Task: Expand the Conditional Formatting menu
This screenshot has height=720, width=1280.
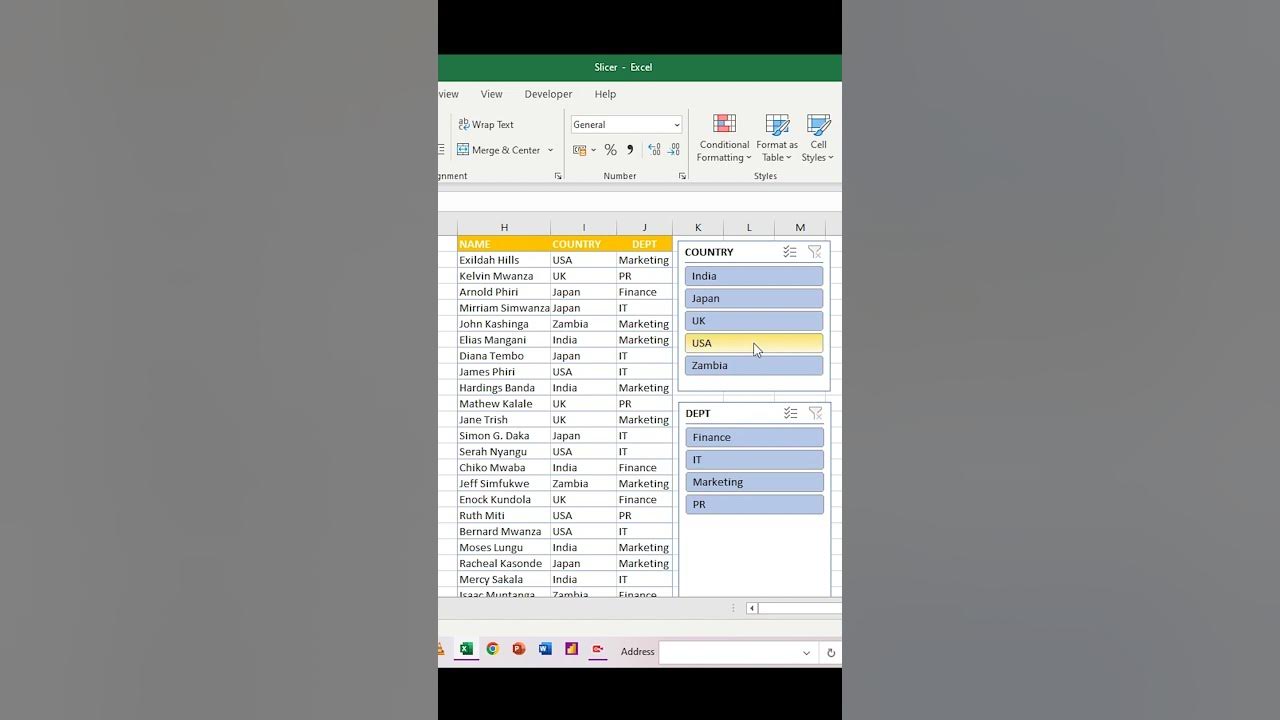Action: point(724,138)
